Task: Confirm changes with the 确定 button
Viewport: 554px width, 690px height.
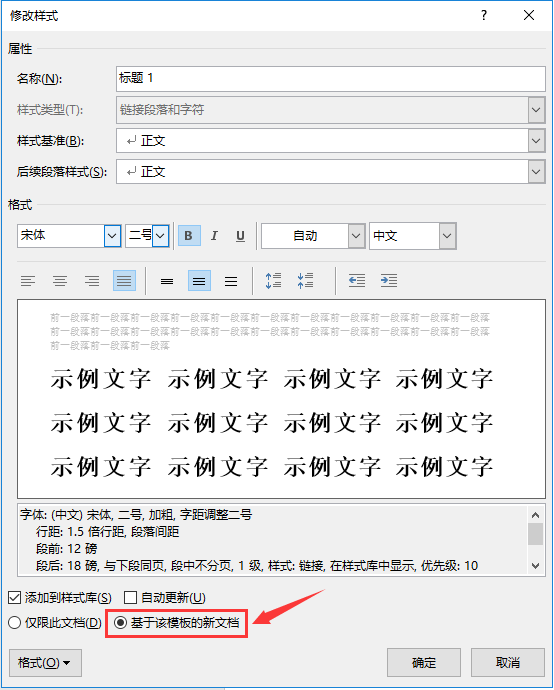Action: tap(424, 662)
